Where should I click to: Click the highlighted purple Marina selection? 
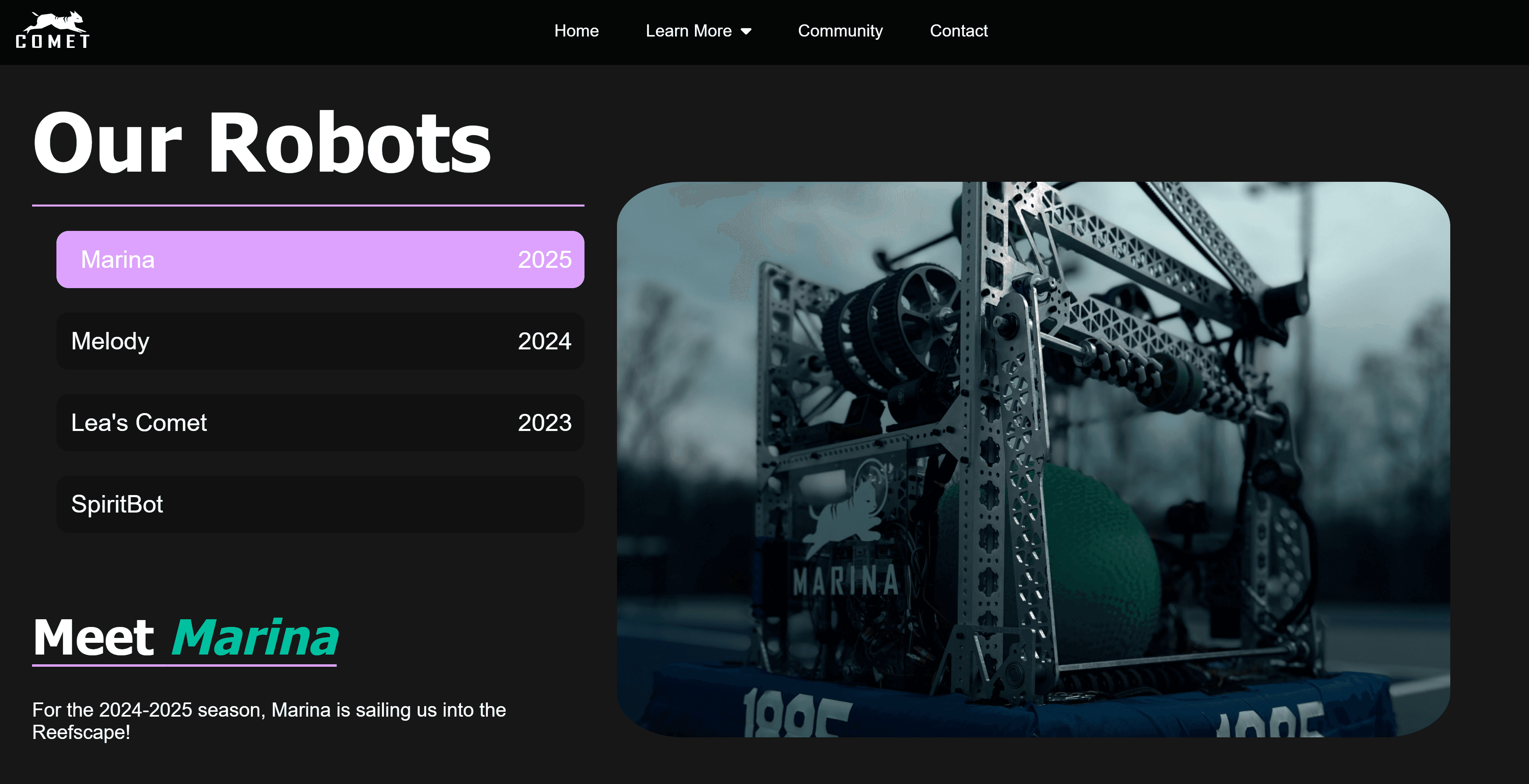click(320, 259)
